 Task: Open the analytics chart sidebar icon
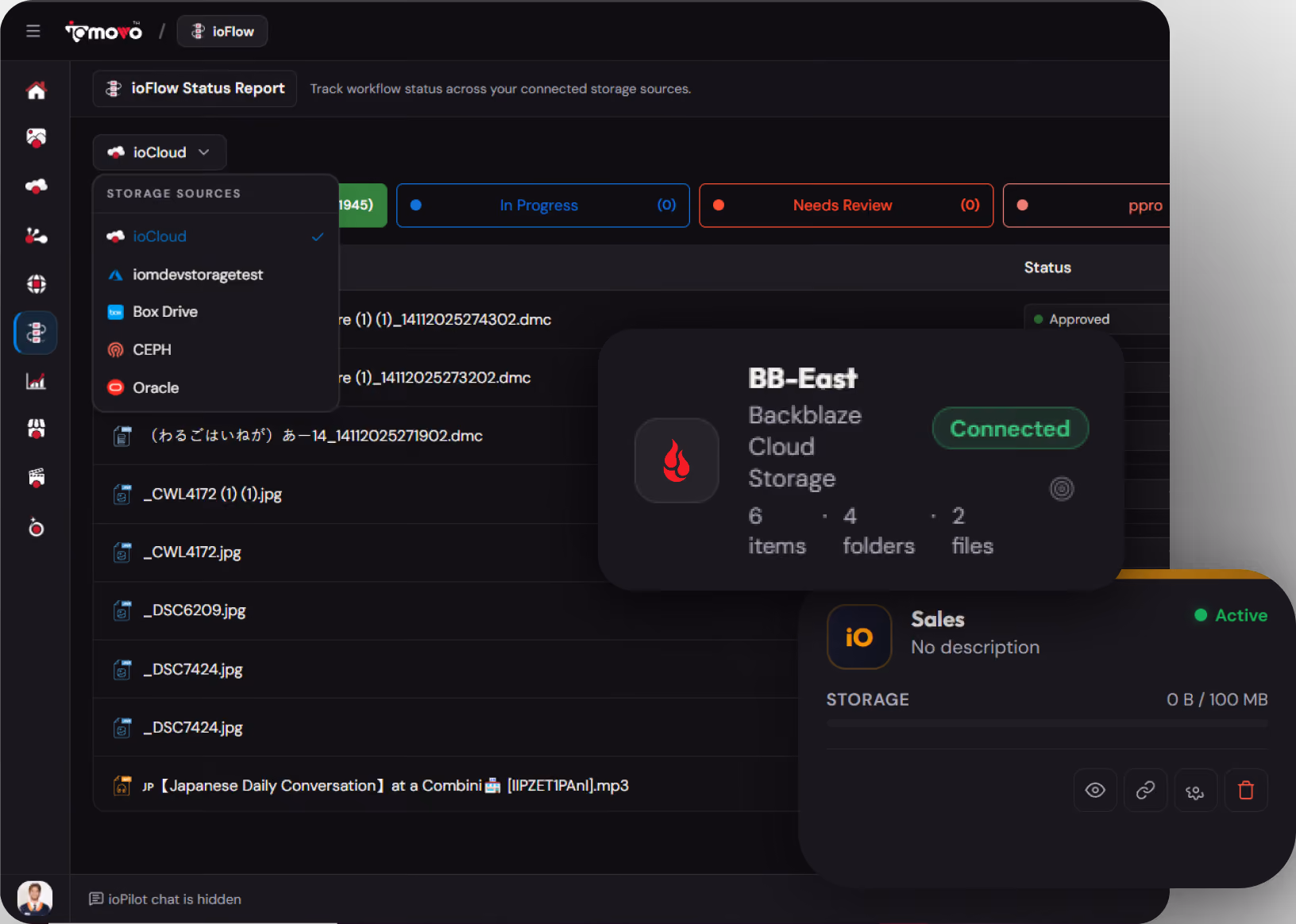coord(36,381)
